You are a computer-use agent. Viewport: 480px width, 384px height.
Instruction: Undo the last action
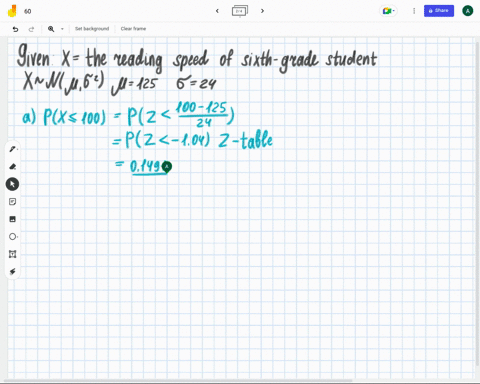pyautogui.click(x=15, y=29)
